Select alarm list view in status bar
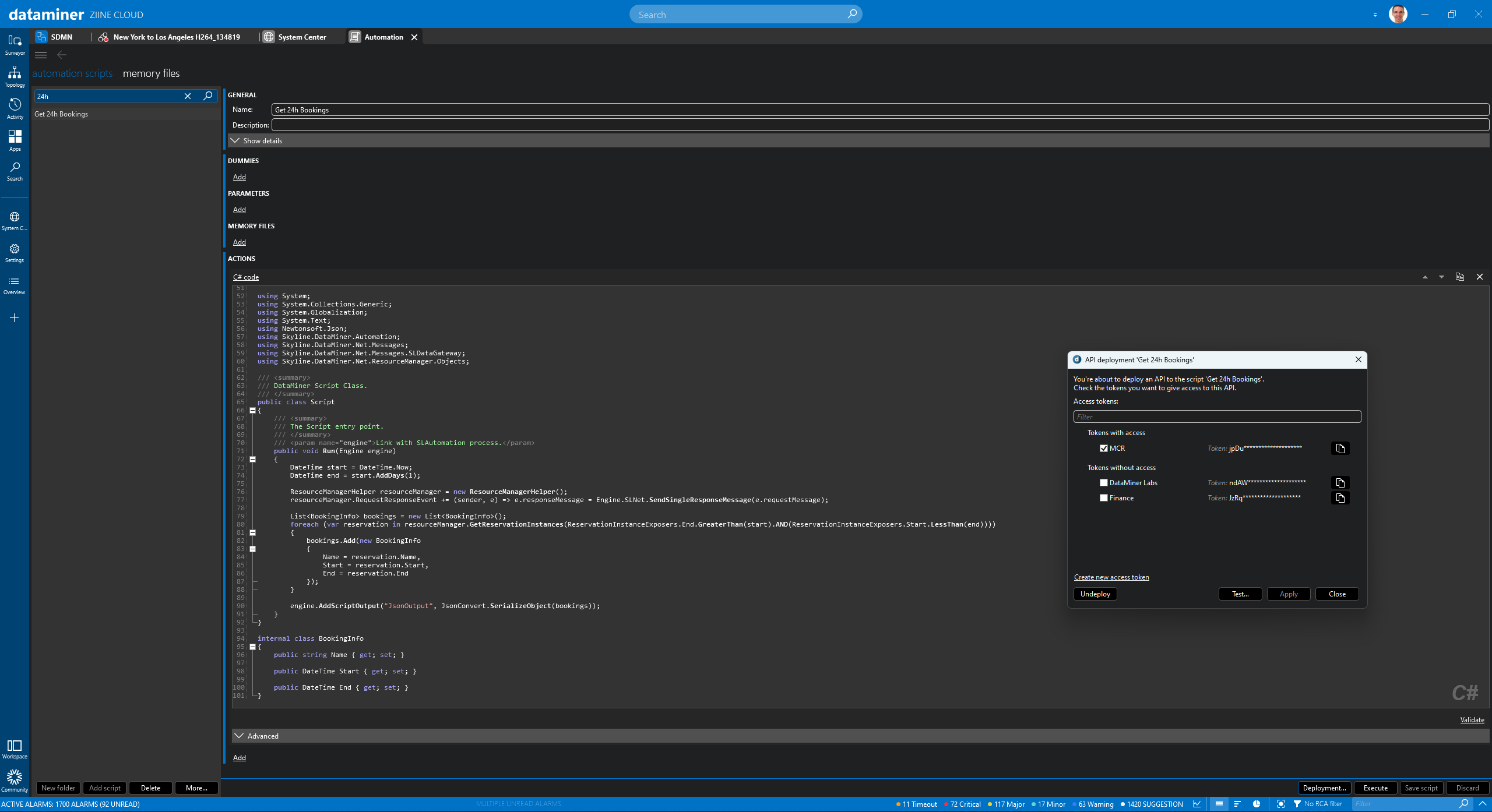This screenshot has width=1492, height=812. [1219, 804]
